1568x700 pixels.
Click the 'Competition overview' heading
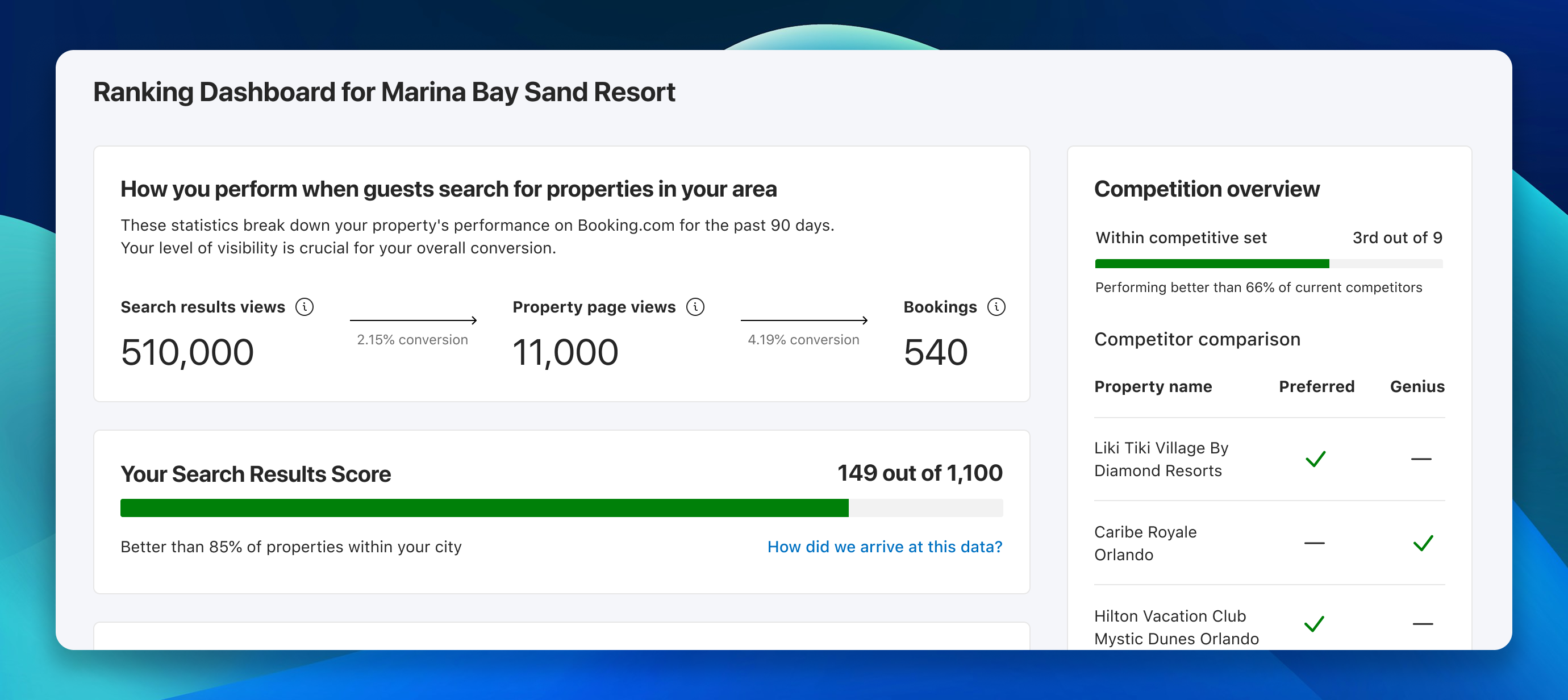[1207, 189]
